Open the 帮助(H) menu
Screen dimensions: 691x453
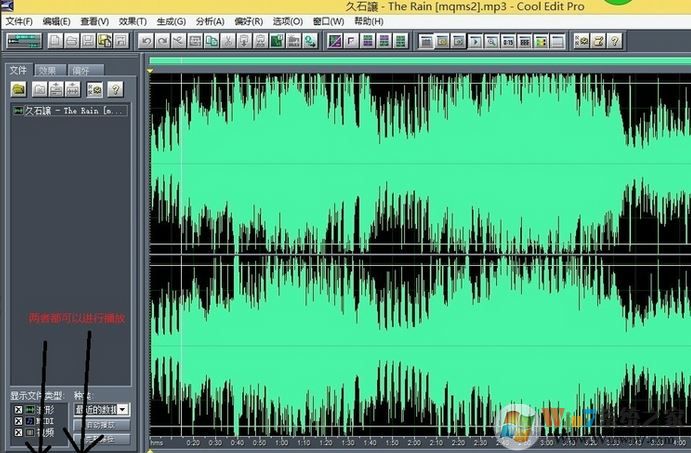(x=368, y=22)
